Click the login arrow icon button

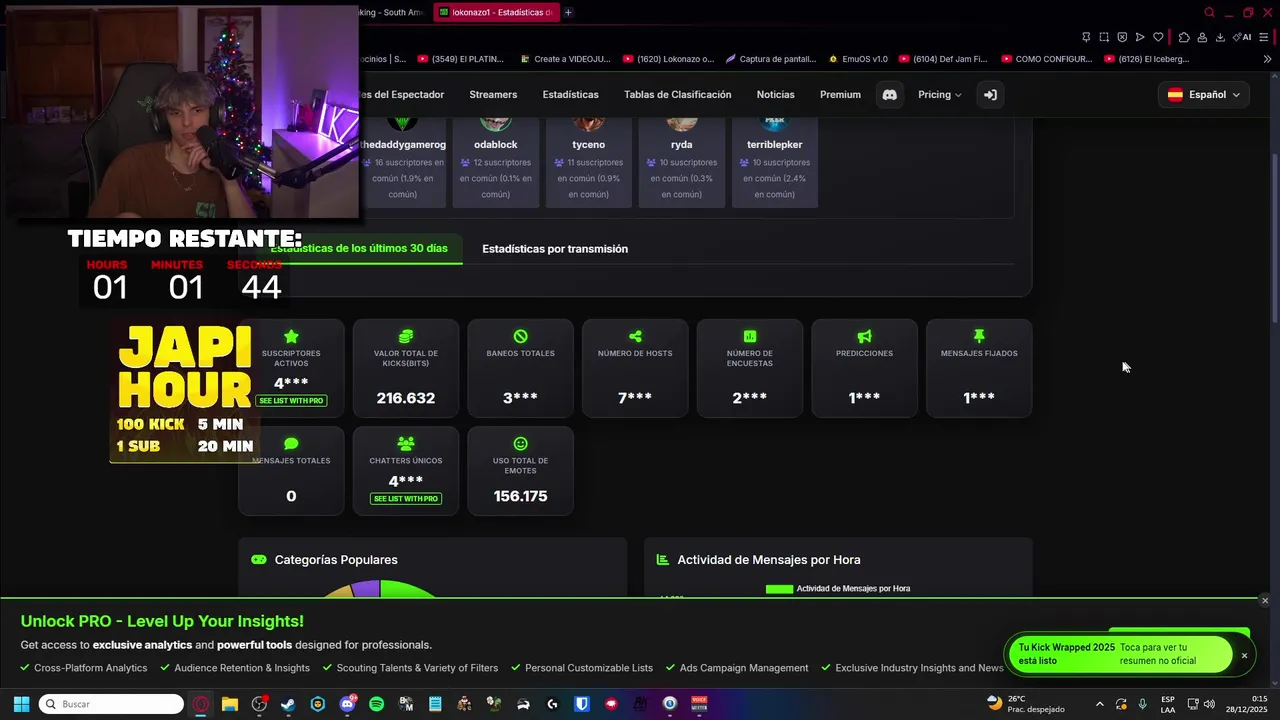[990, 95]
